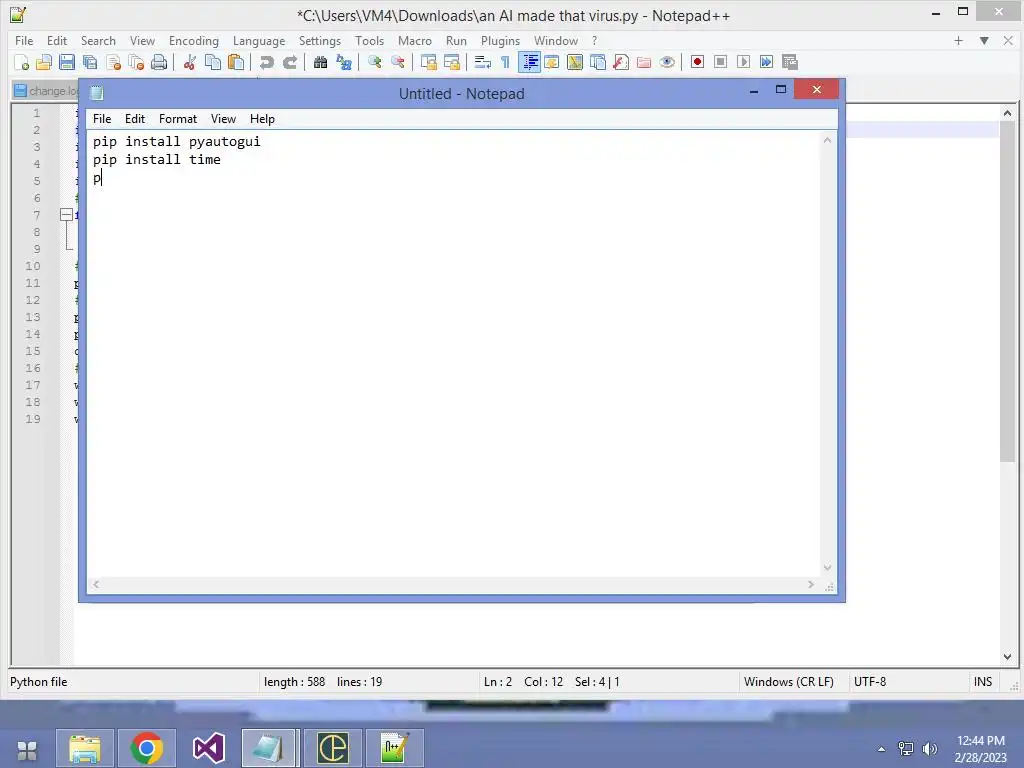
Task: Click the Undo arrow icon
Action: (x=266, y=62)
